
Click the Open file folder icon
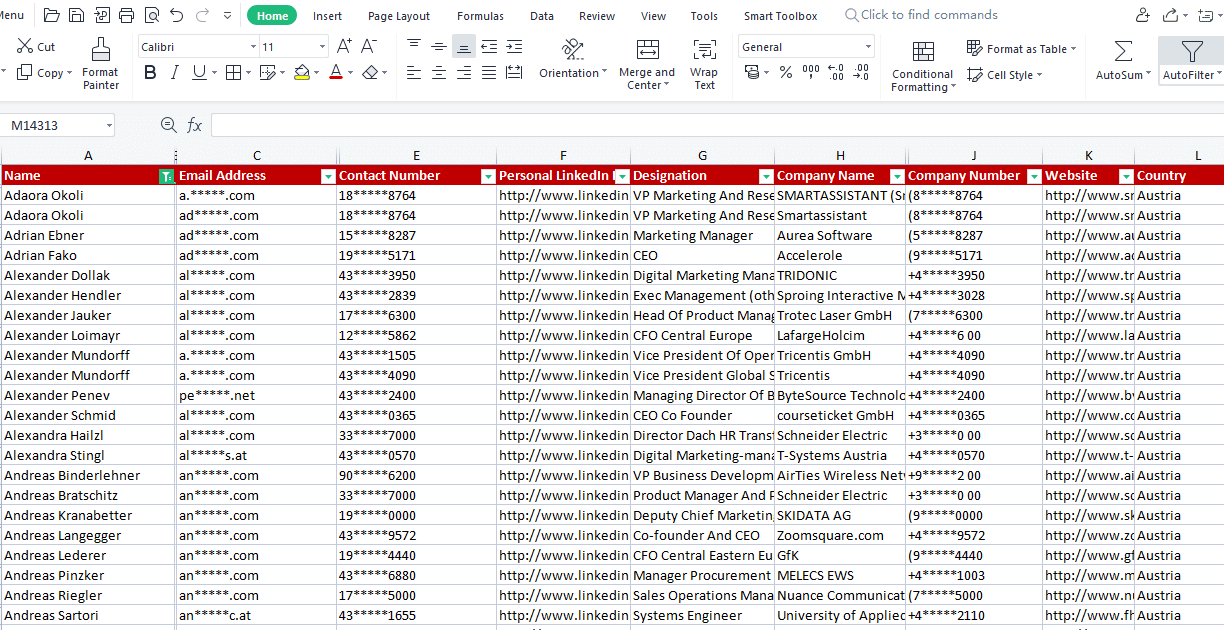[x=51, y=15]
